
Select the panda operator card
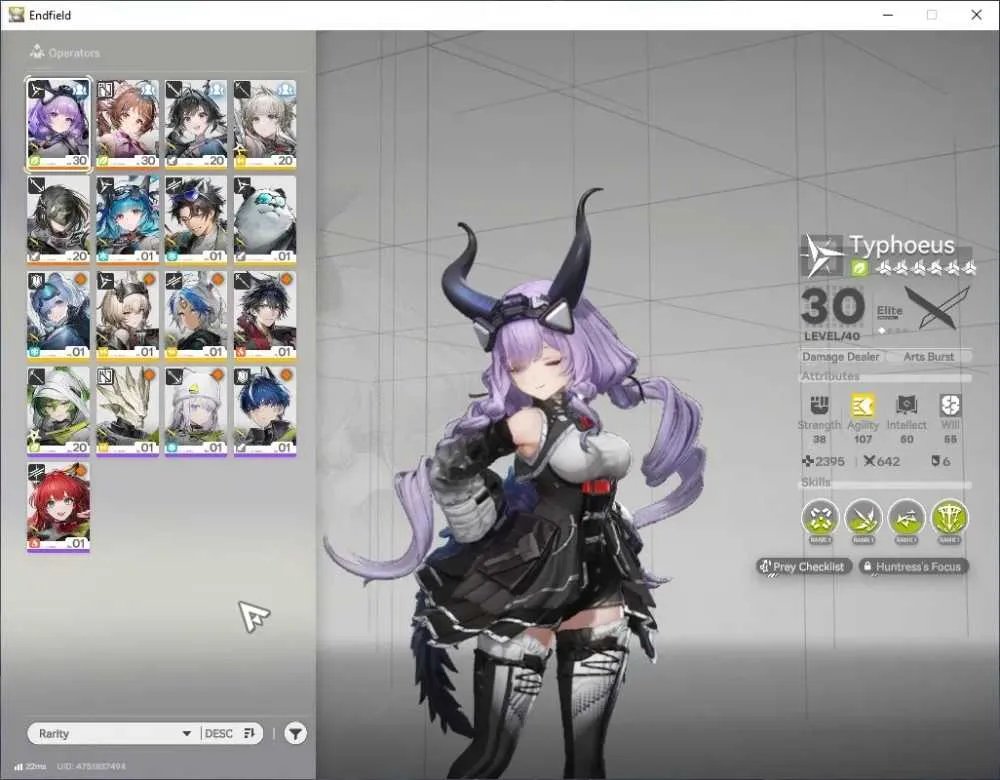(x=265, y=220)
